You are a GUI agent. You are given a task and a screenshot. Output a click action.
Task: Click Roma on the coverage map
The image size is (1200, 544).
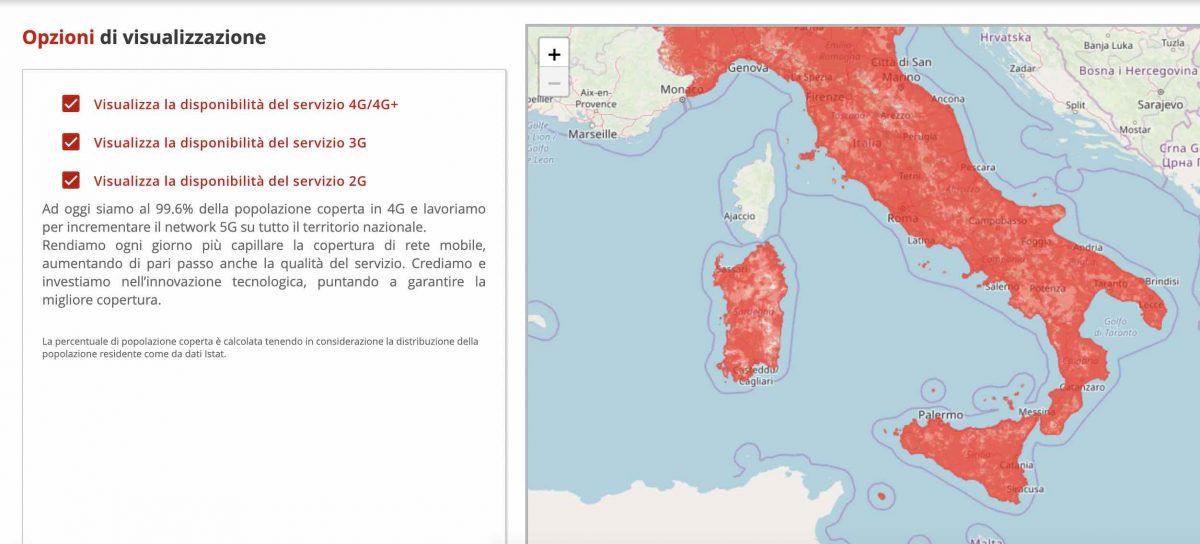click(902, 218)
